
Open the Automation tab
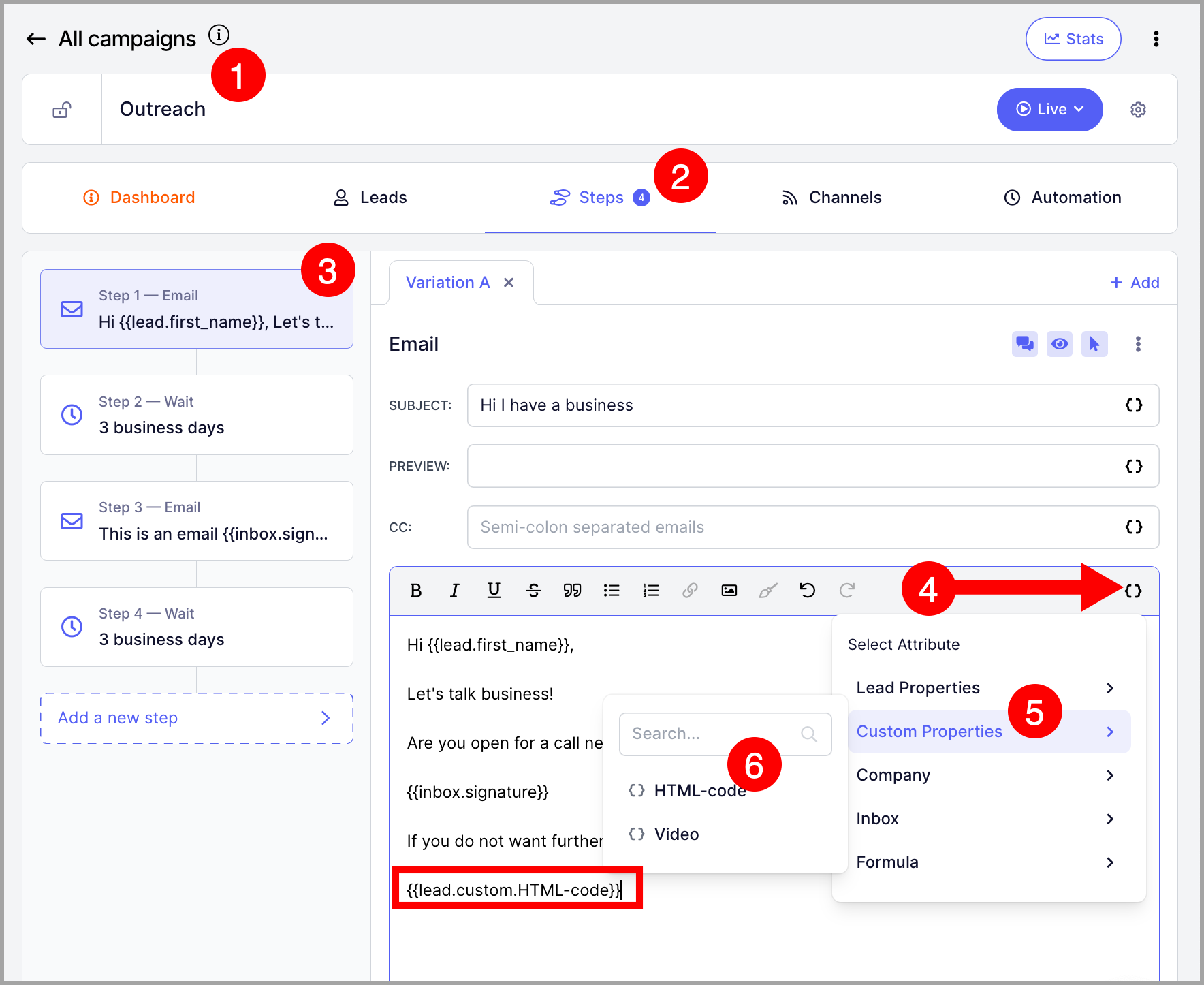[x=1062, y=198]
